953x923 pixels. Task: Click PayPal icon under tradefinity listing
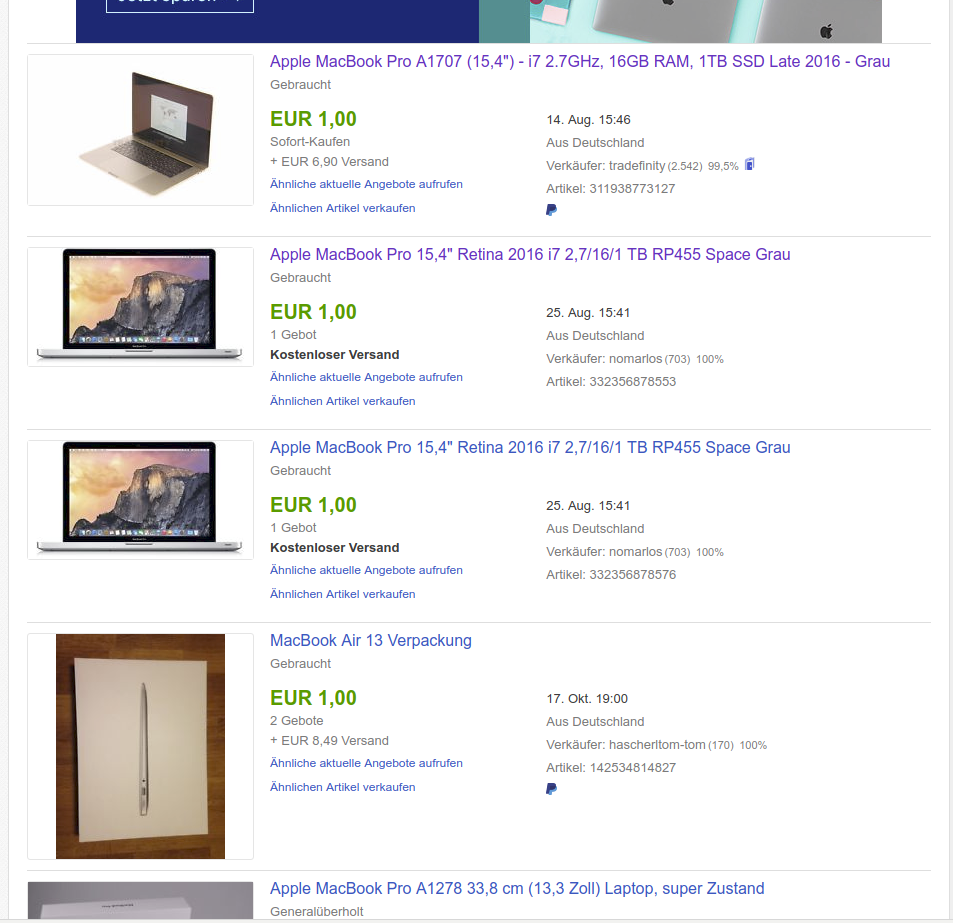tap(551, 210)
